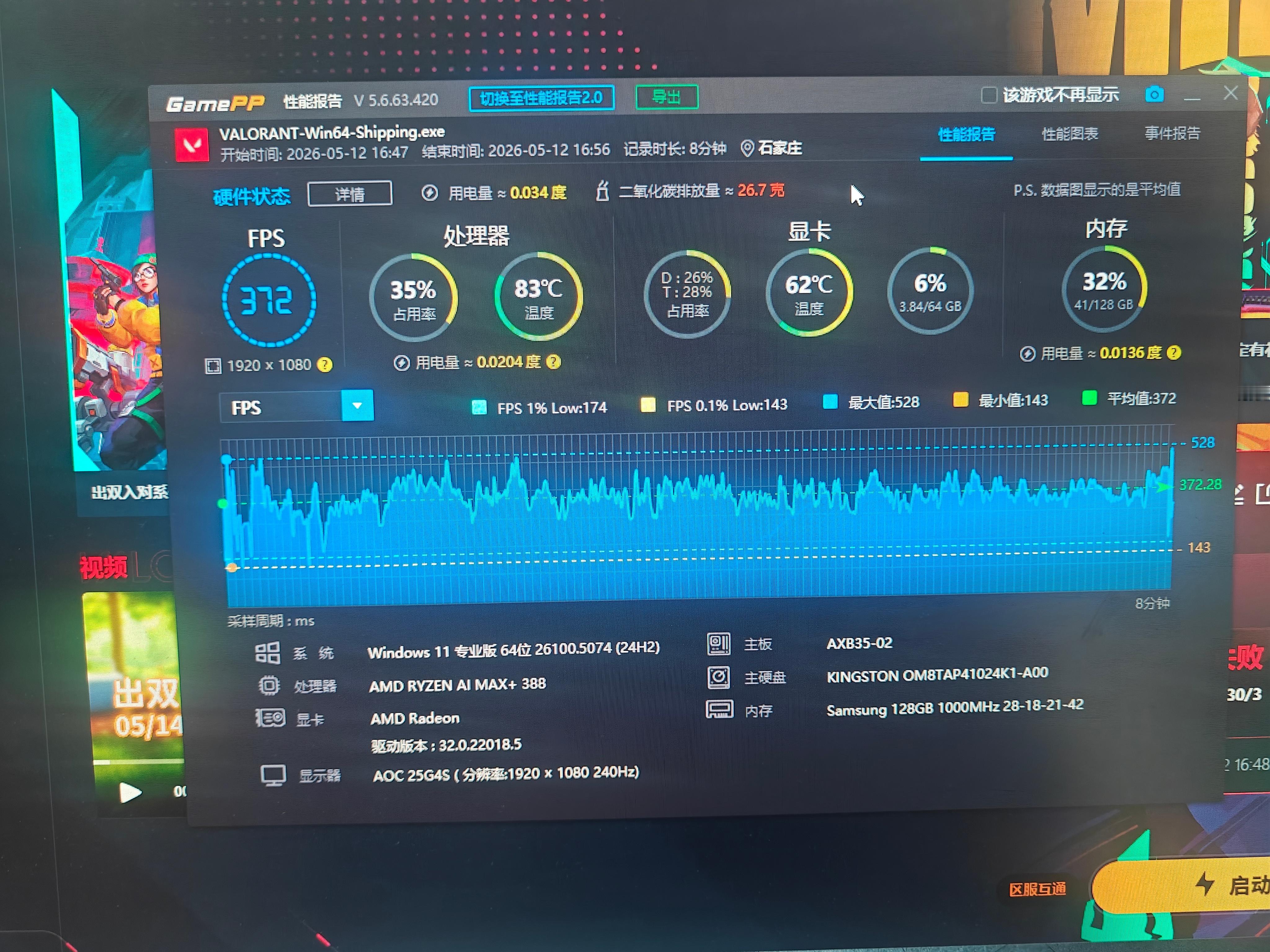This screenshot has height=952, width=1270.
Task: Click the minimum FPS orange marker on chart
Action: point(232,567)
